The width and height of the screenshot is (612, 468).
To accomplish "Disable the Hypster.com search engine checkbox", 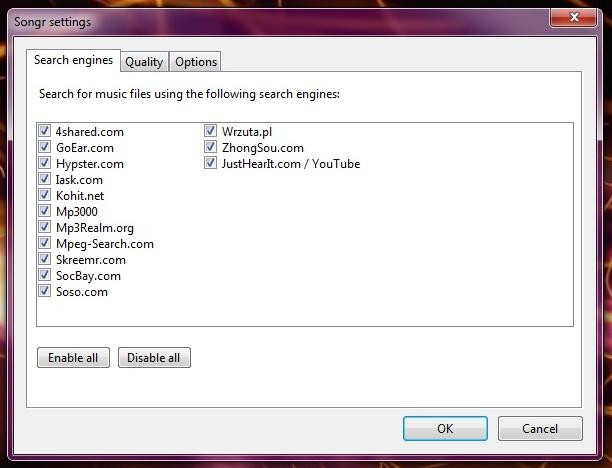I will (44, 163).
